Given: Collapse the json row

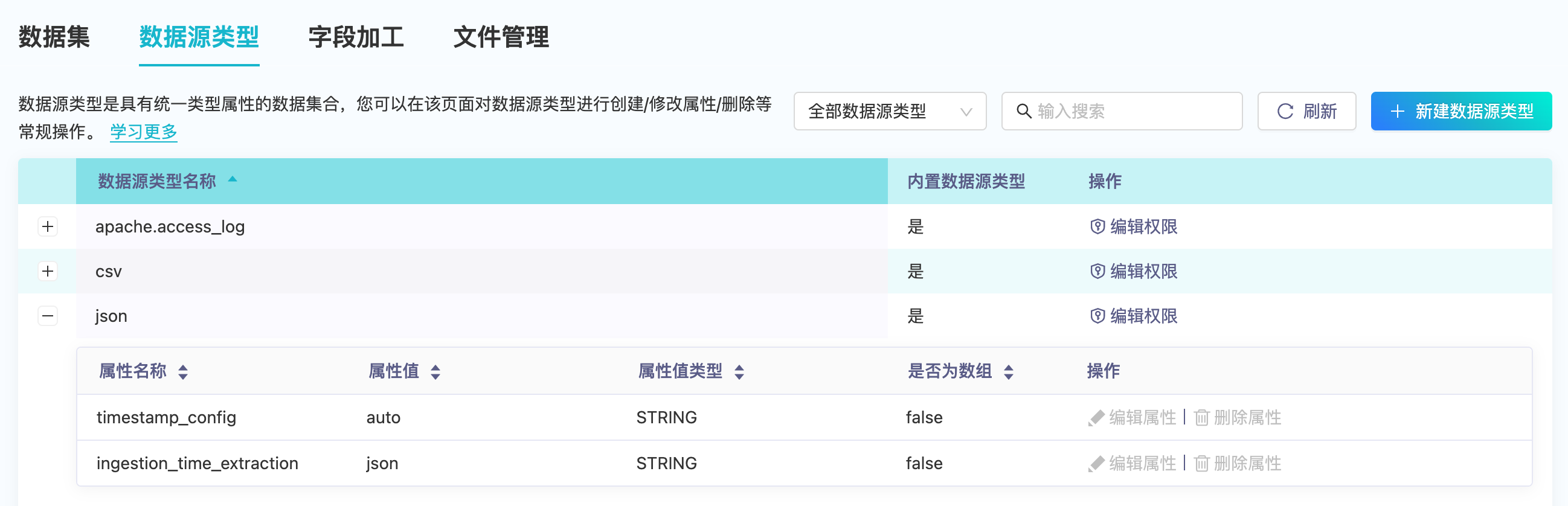Looking at the screenshot, I should tap(48, 316).
